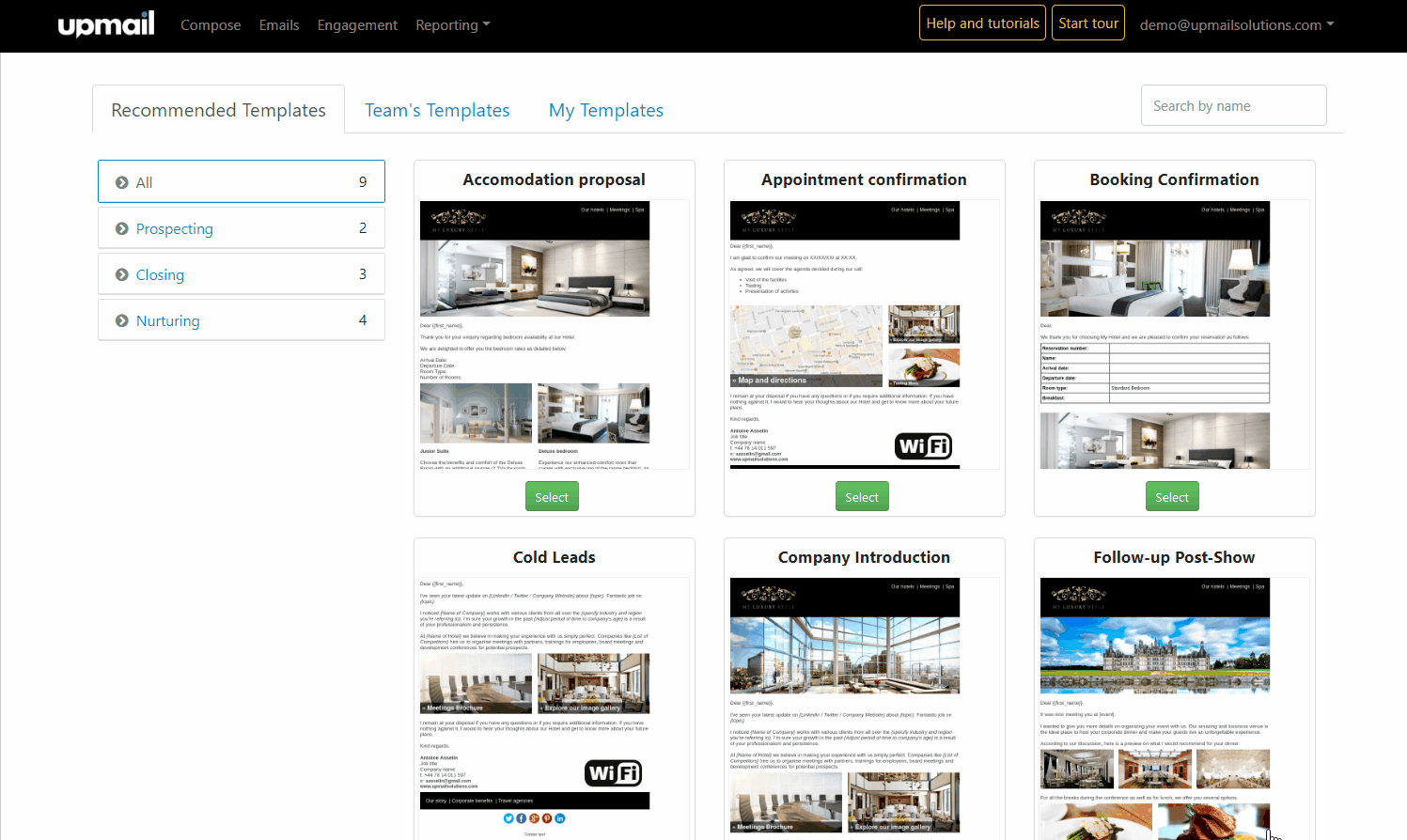The height and width of the screenshot is (840, 1407).
Task: Click the arrow icon beside All
Action: [122, 182]
